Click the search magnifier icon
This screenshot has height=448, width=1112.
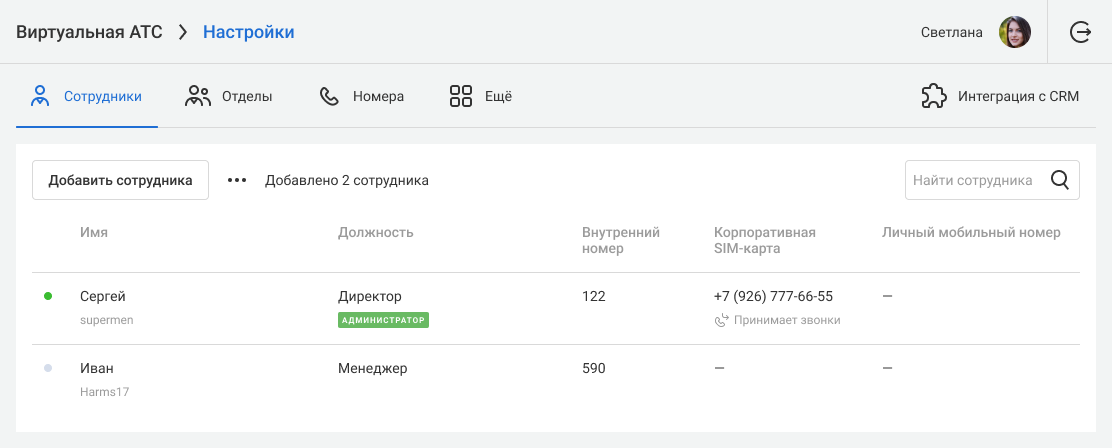pyautogui.click(x=1060, y=180)
